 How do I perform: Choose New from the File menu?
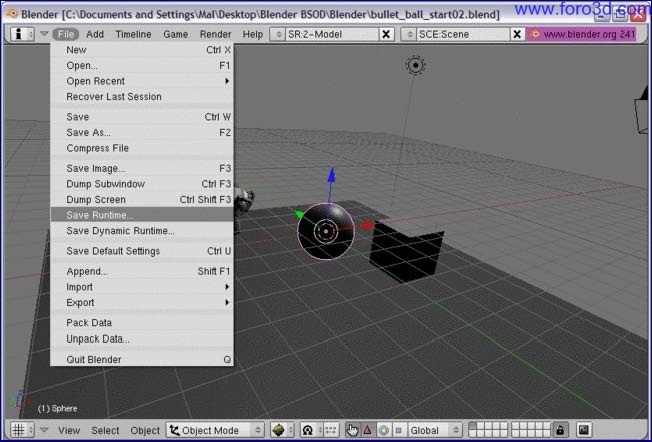coord(142,50)
